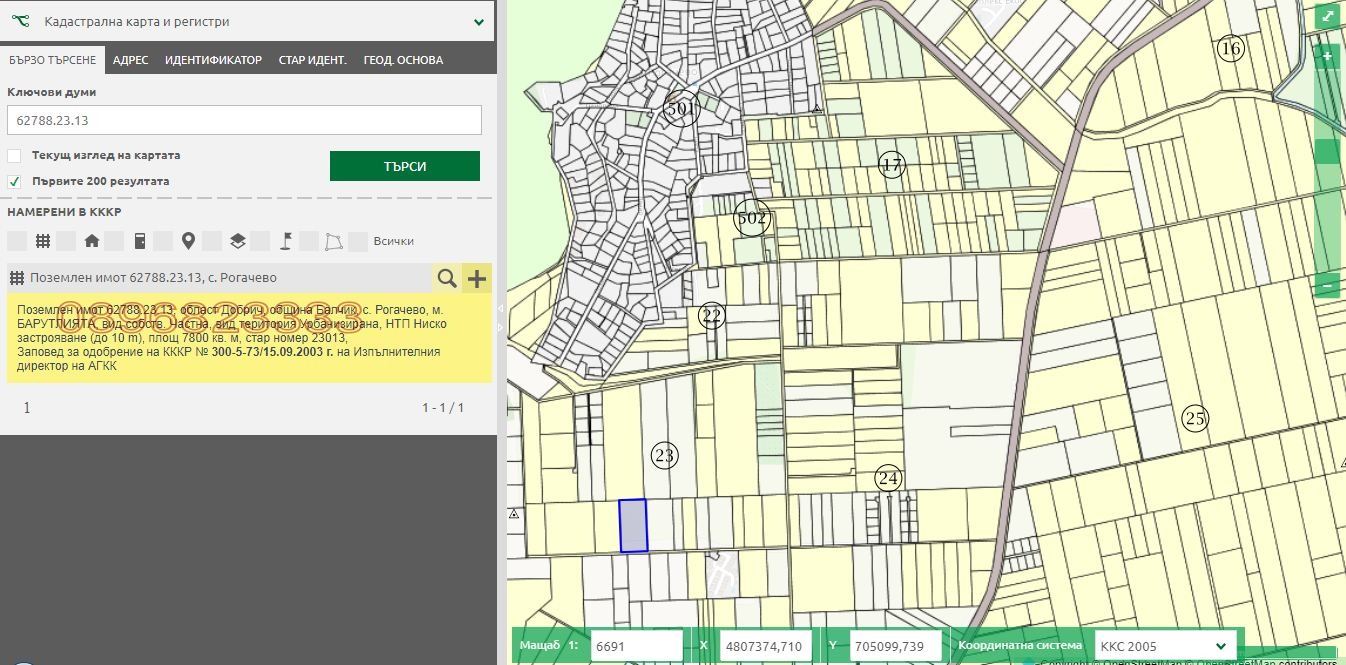Zoom in the map with plus button
The image size is (1346, 665).
click(1327, 57)
